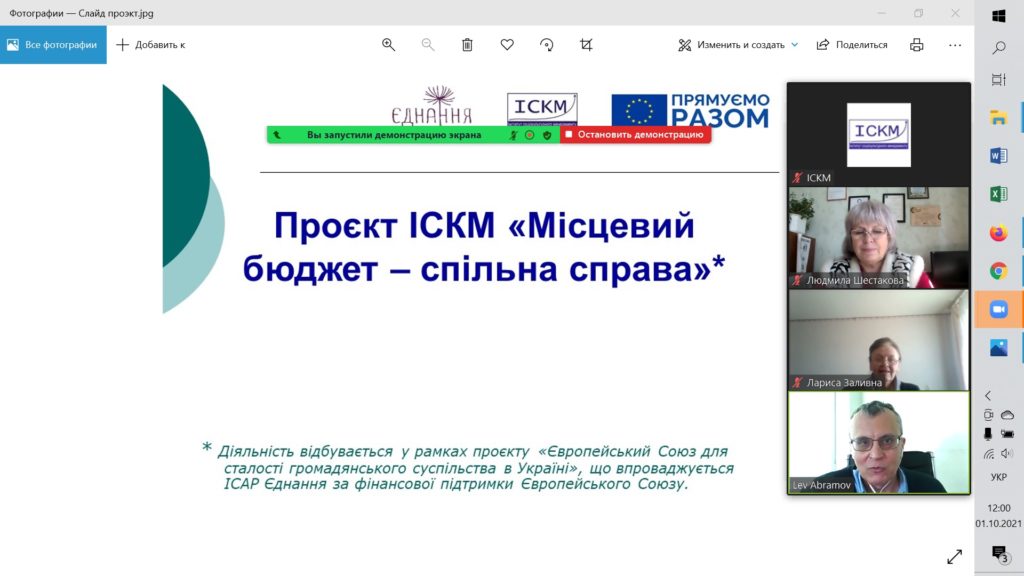Click the zoom in magnifier icon
Screen dimensions: 1024x576
tap(389, 45)
